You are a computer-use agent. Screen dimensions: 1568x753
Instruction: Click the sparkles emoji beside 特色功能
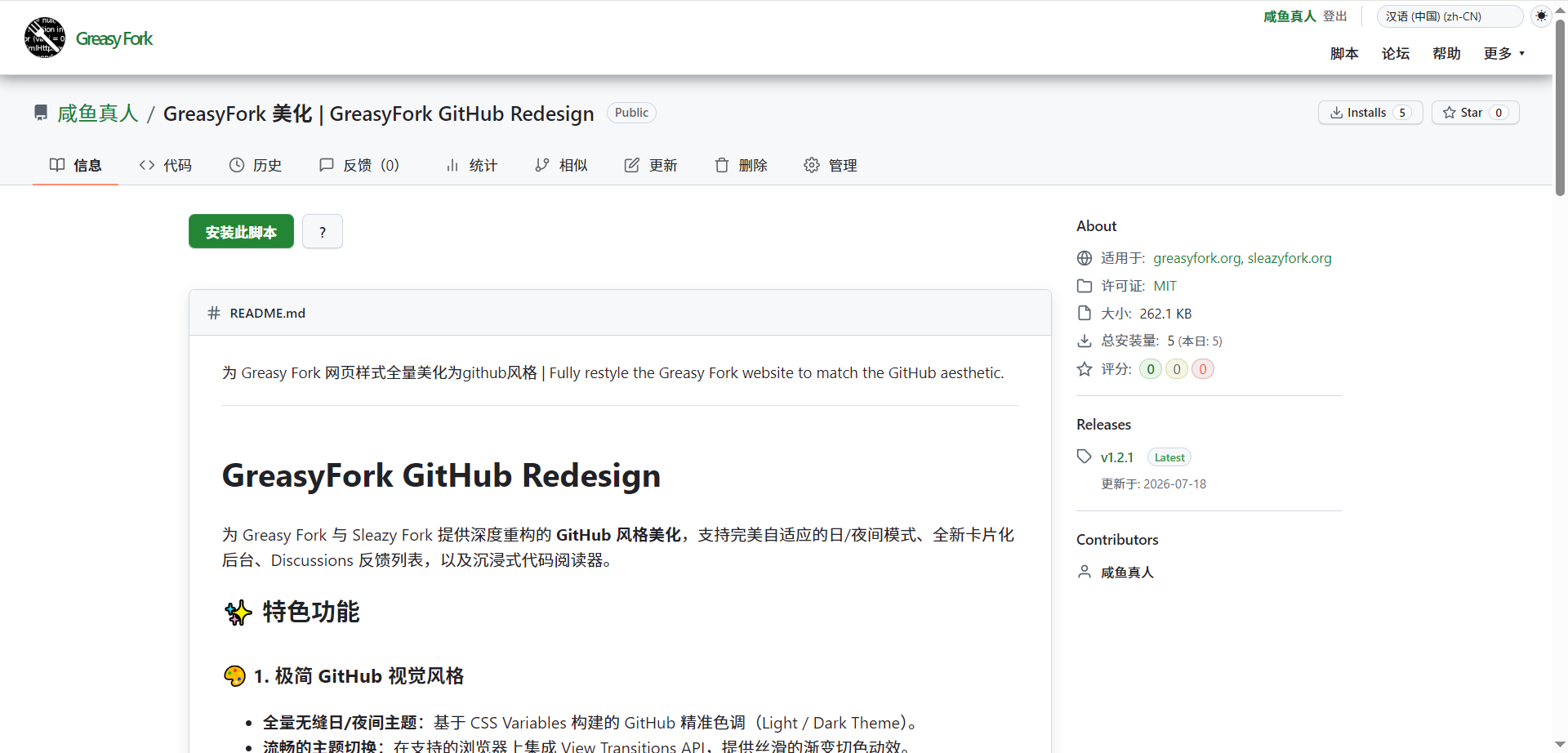coord(238,613)
